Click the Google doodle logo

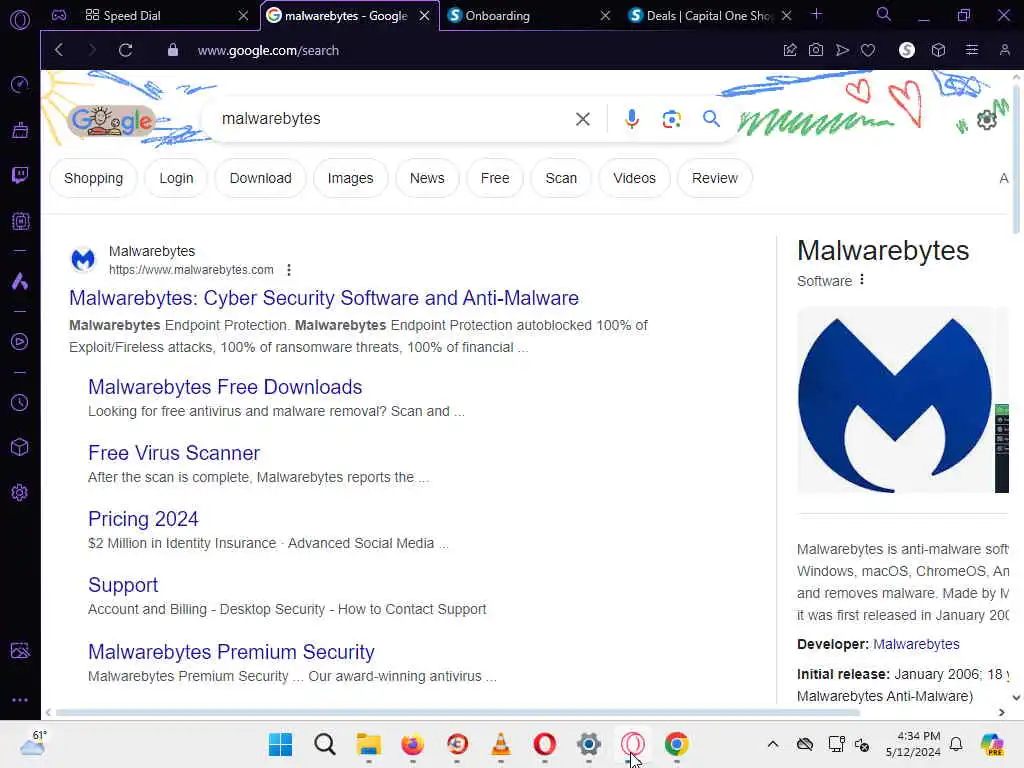click(x=112, y=120)
